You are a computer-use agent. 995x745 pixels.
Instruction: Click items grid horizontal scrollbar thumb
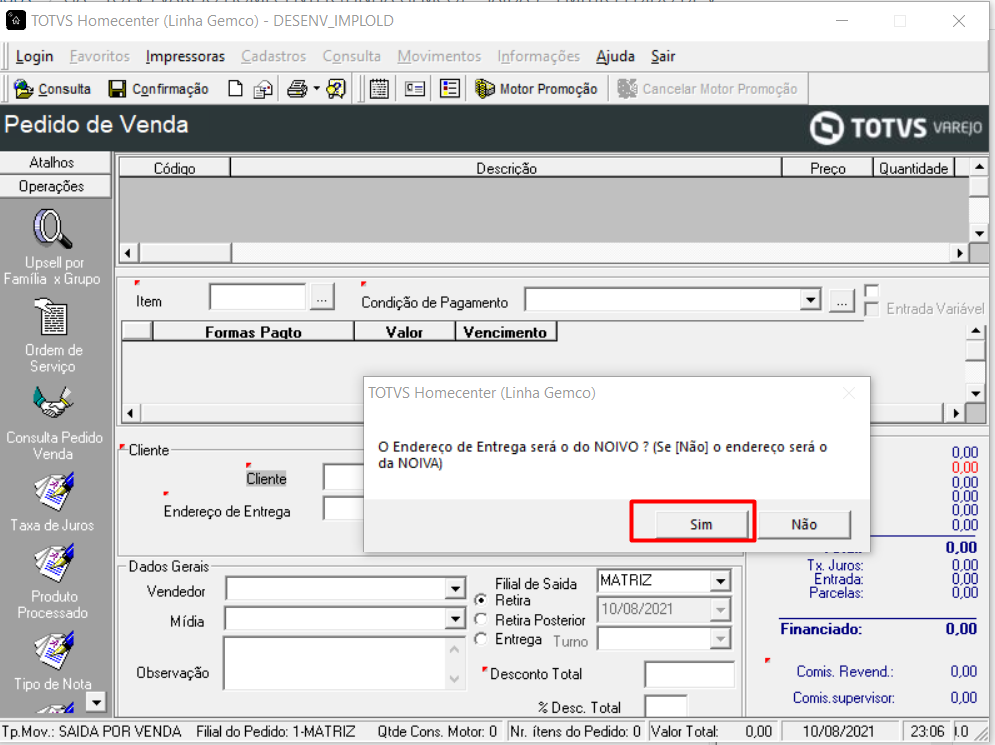(185, 253)
